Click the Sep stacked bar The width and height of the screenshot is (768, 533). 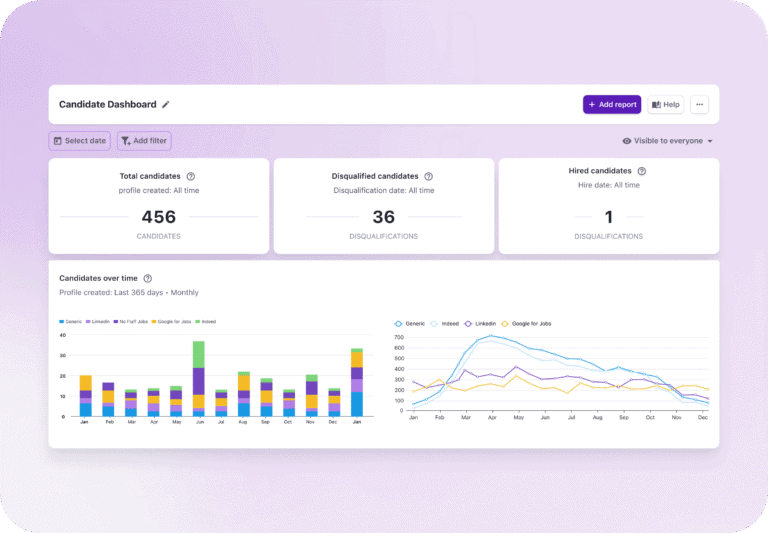[x=266, y=397]
